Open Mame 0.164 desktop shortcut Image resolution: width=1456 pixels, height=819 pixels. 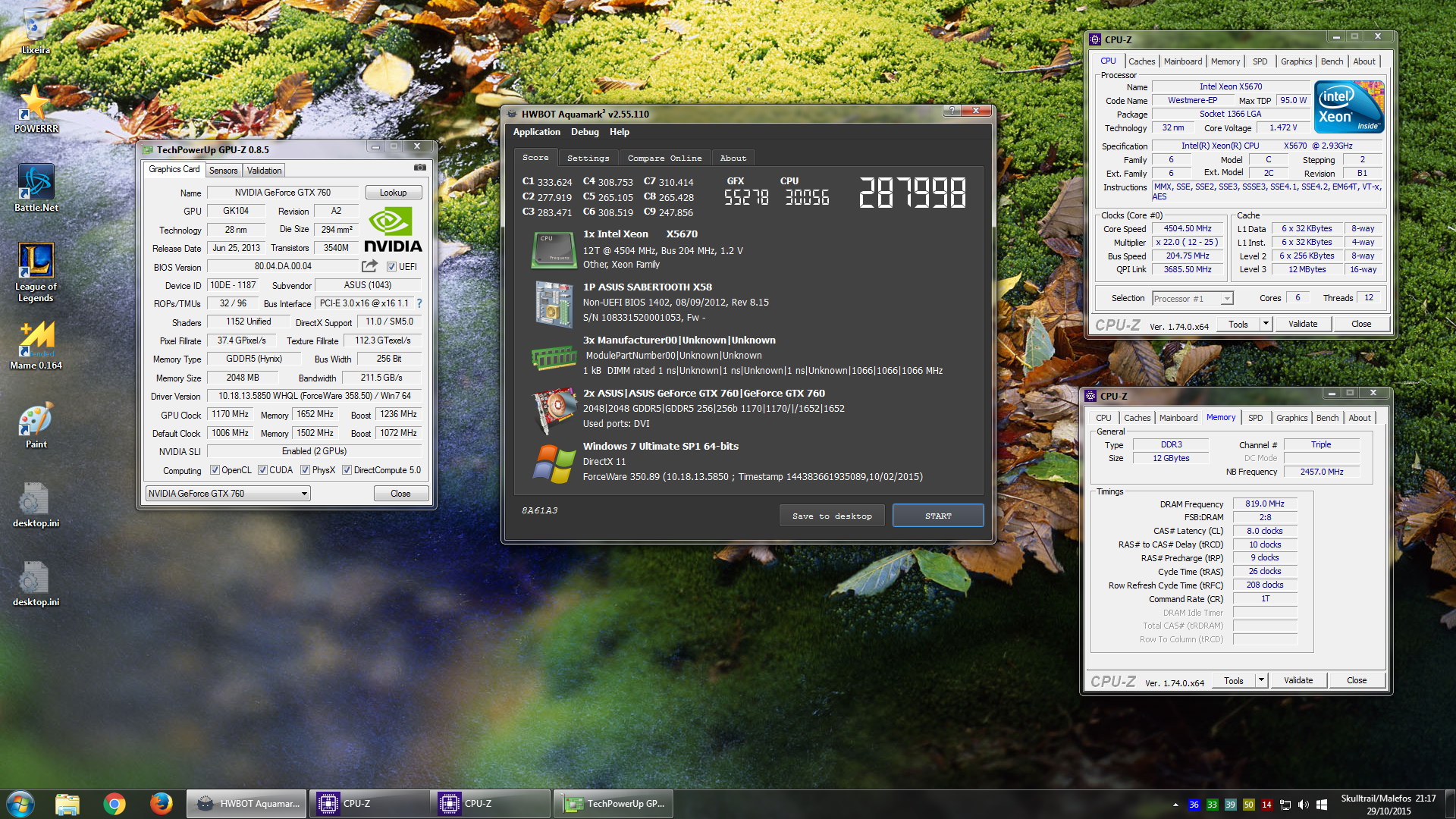[36, 345]
